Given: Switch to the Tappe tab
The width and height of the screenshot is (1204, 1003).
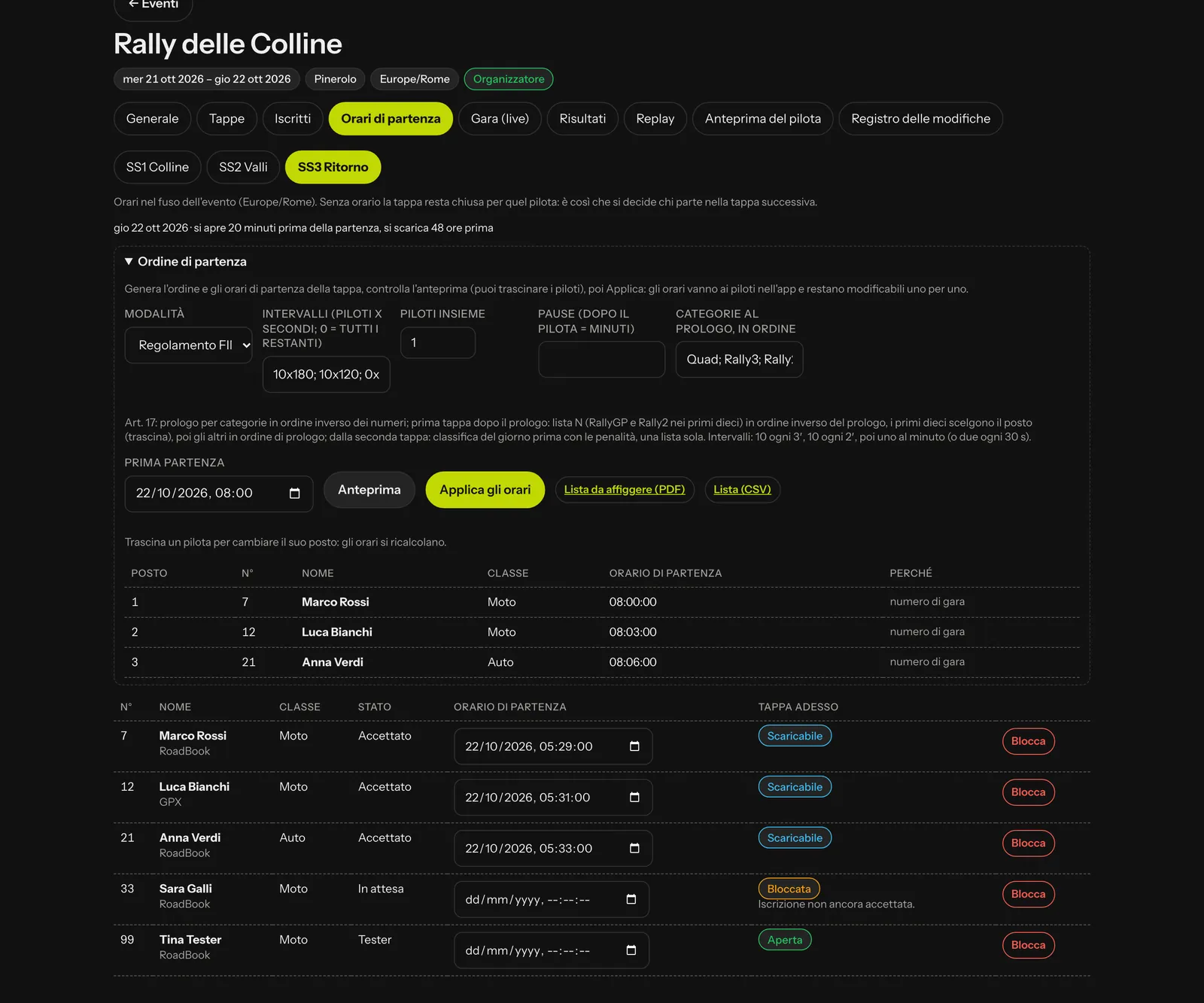Looking at the screenshot, I should coord(227,119).
